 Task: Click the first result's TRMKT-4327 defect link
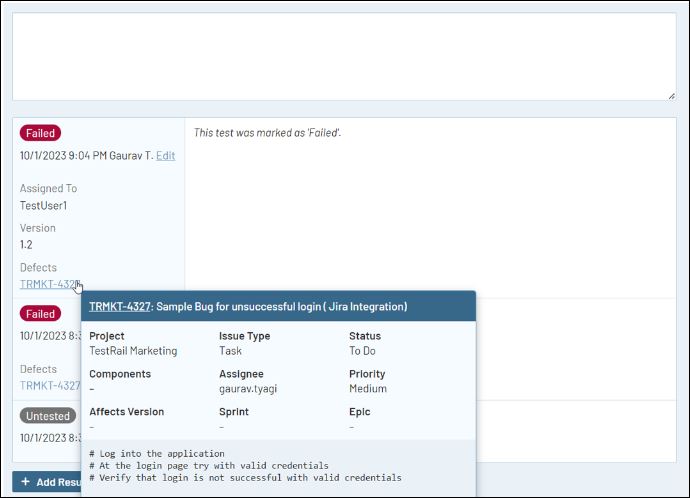point(48,284)
